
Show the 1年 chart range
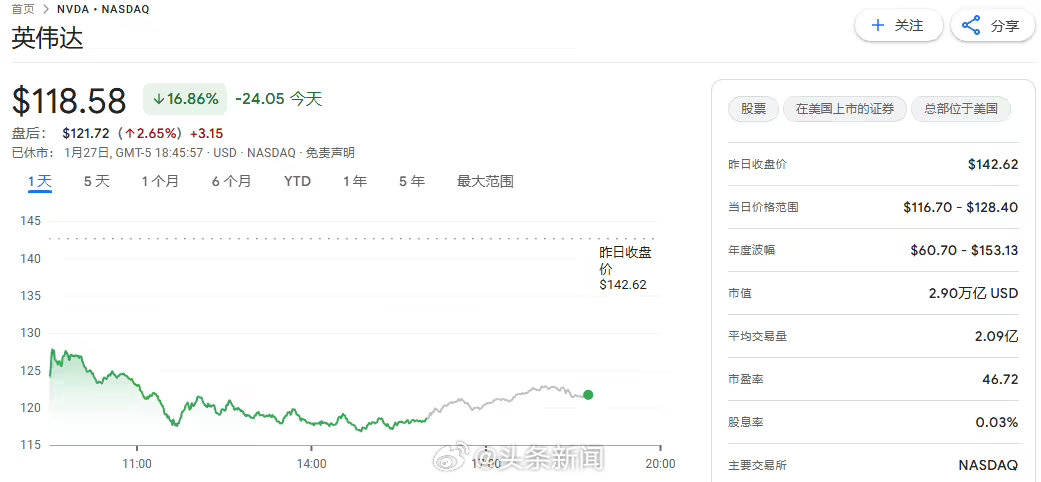click(355, 181)
